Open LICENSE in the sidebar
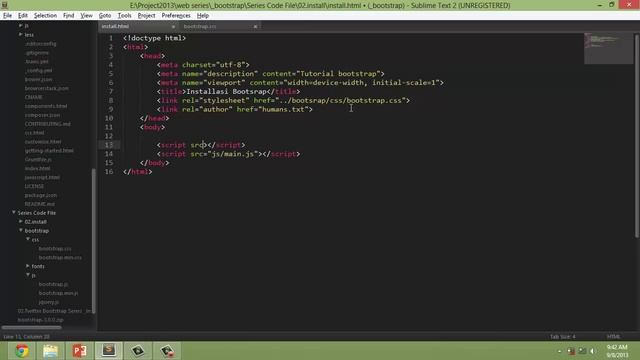Image resolution: width=640 pixels, height=360 pixels. [x=34, y=186]
